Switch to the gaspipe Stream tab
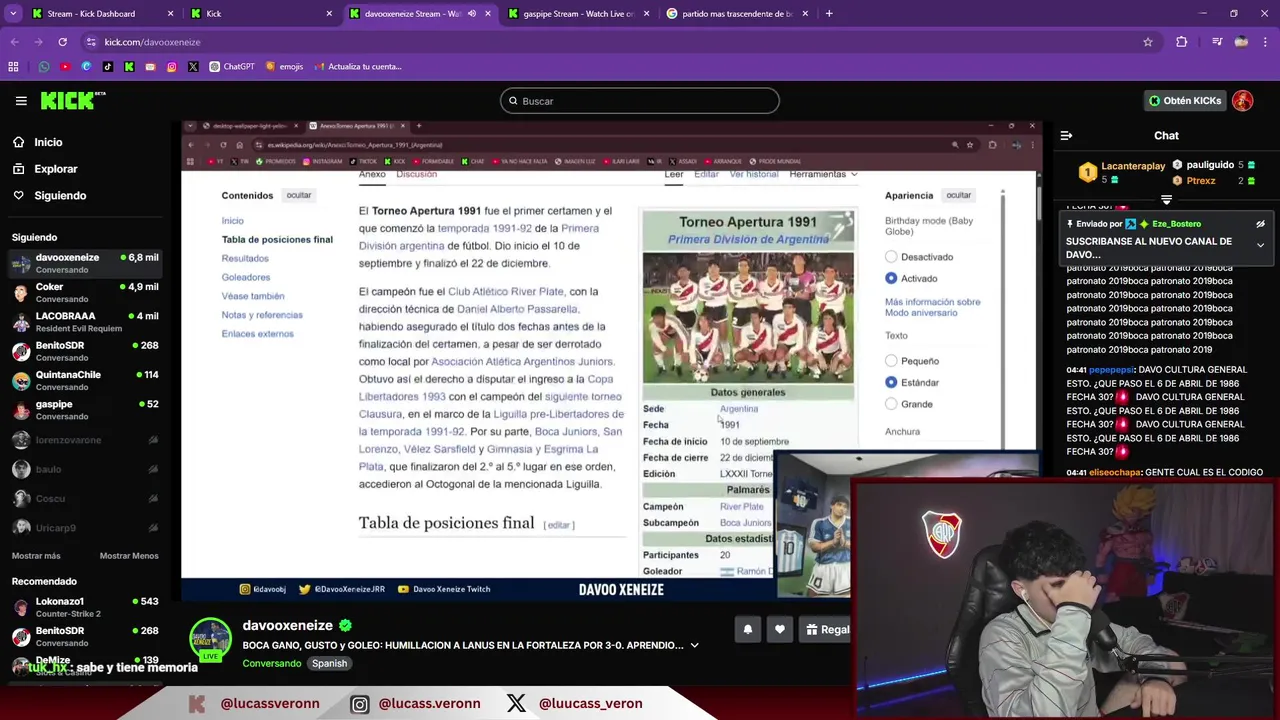The height and width of the screenshot is (720, 1280). 580,14
